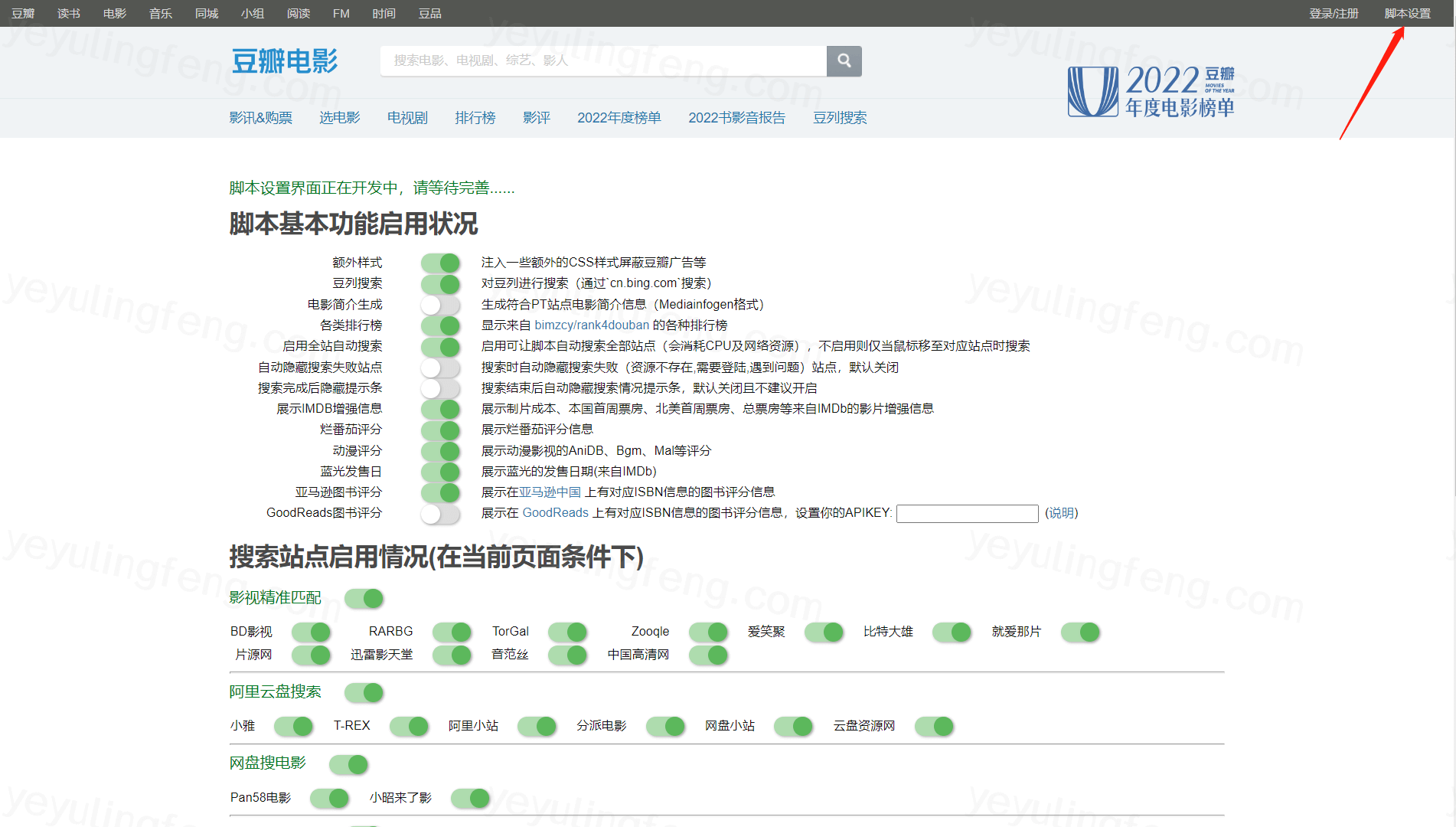Open the 2022年度电影榜单 banner

point(1151,92)
